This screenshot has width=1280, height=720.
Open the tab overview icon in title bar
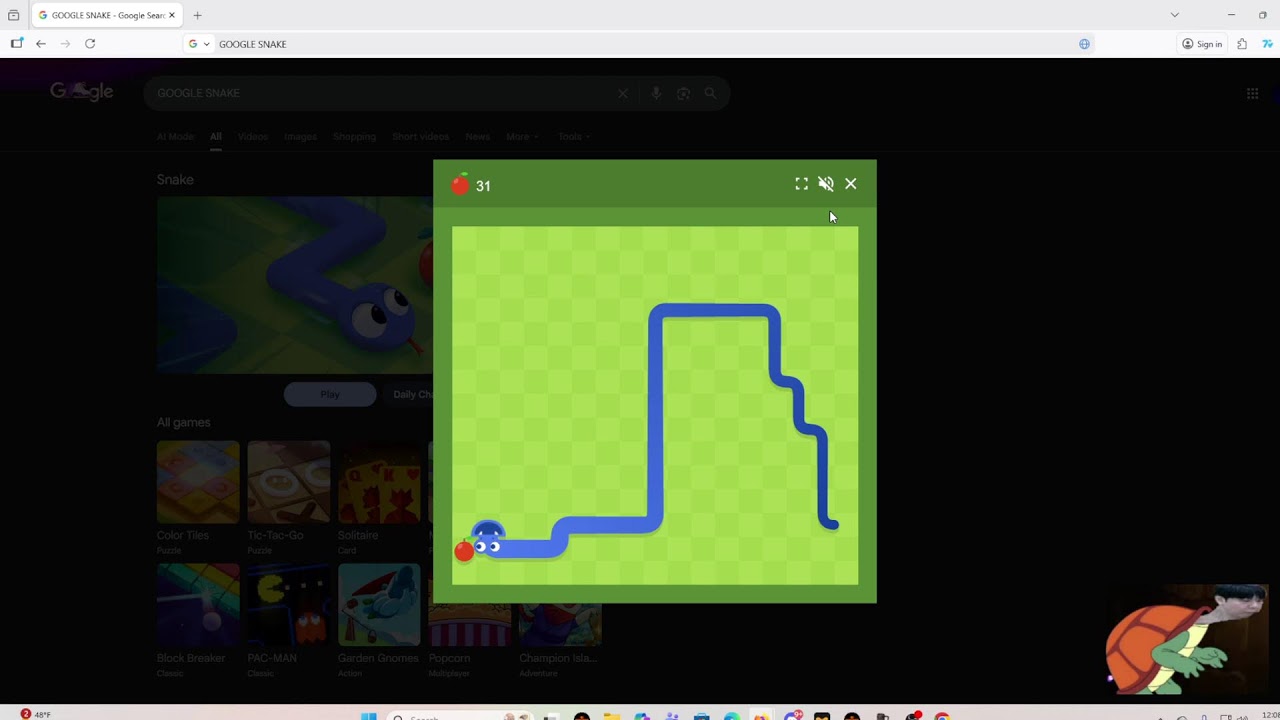click(13, 15)
